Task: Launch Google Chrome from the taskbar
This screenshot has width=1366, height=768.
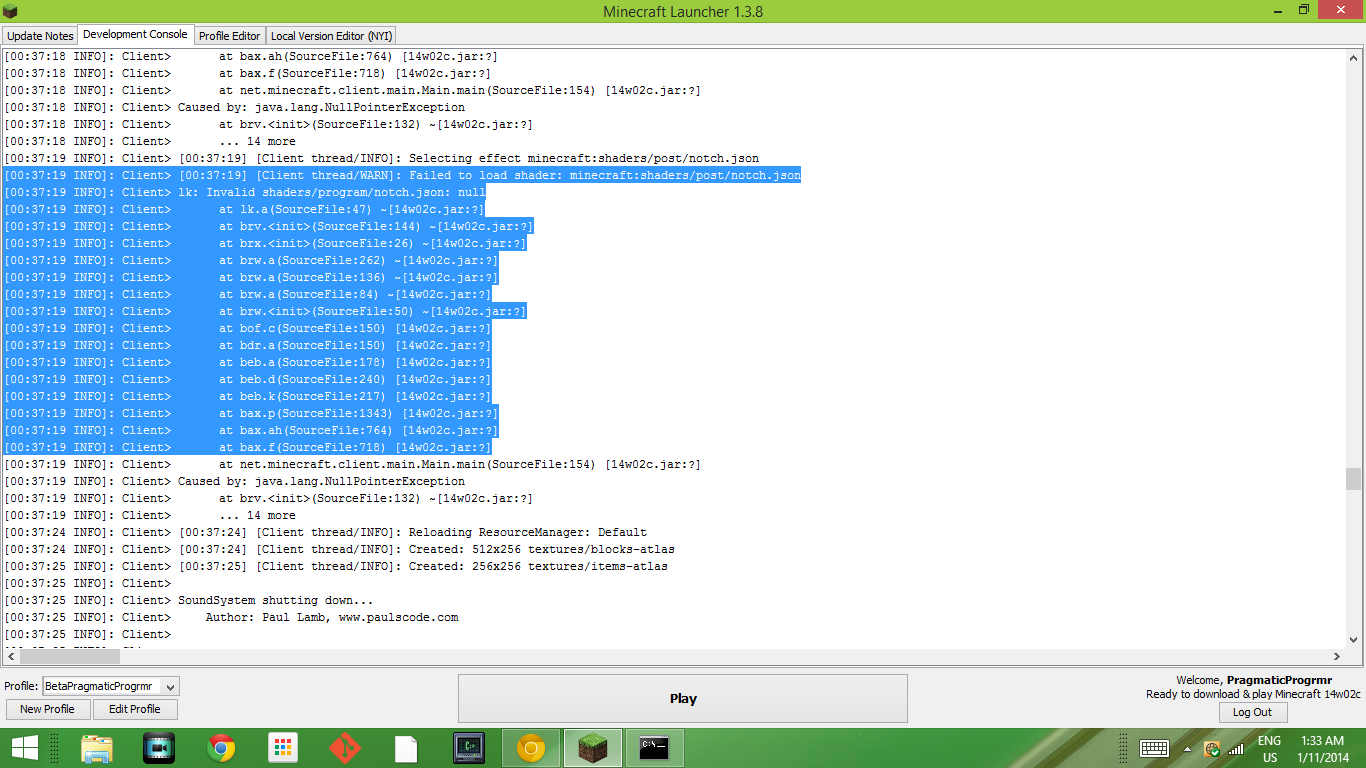Action: tap(221, 748)
